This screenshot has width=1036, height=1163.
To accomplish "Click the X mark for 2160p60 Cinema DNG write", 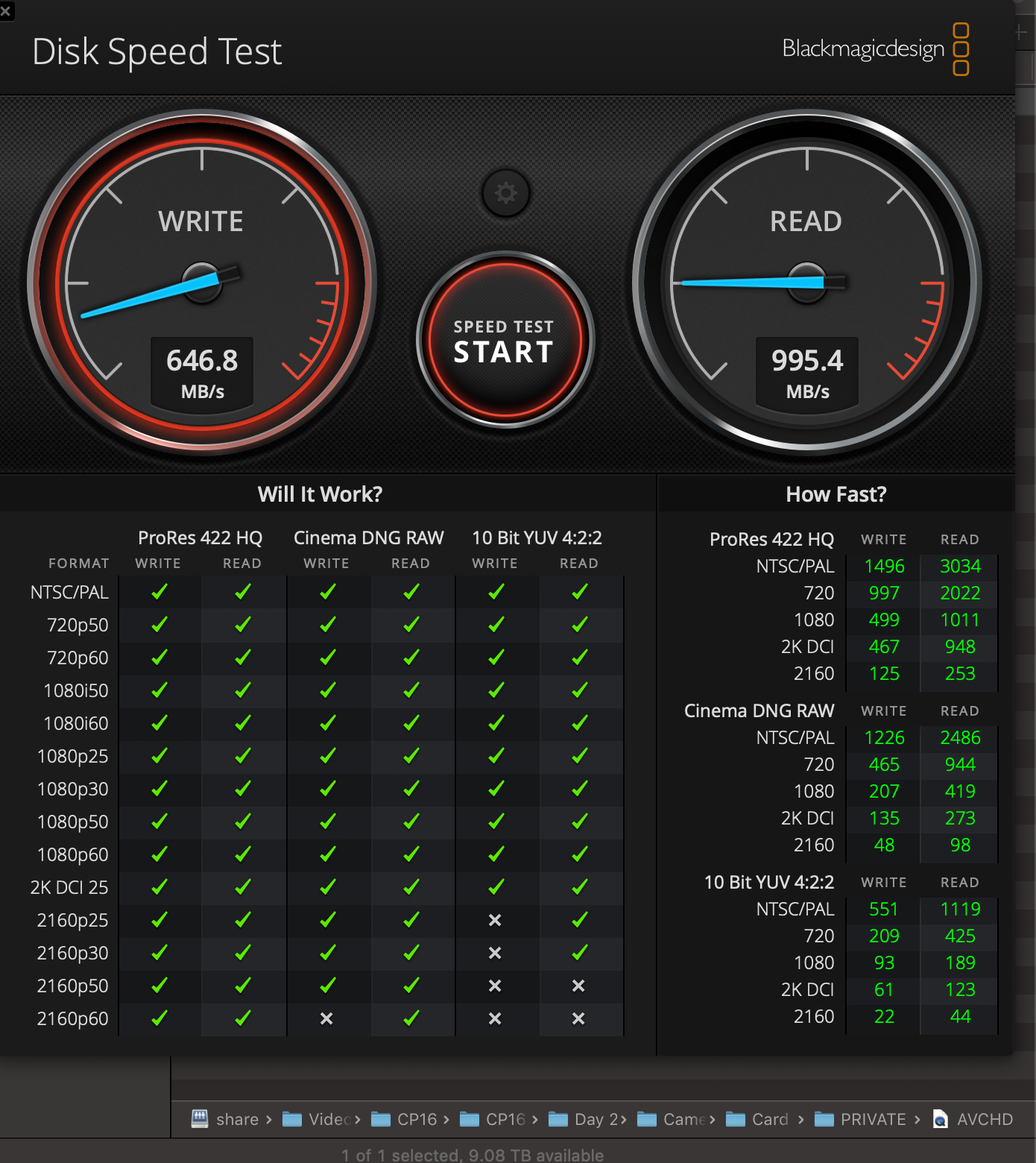I will click(x=326, y=1018).
